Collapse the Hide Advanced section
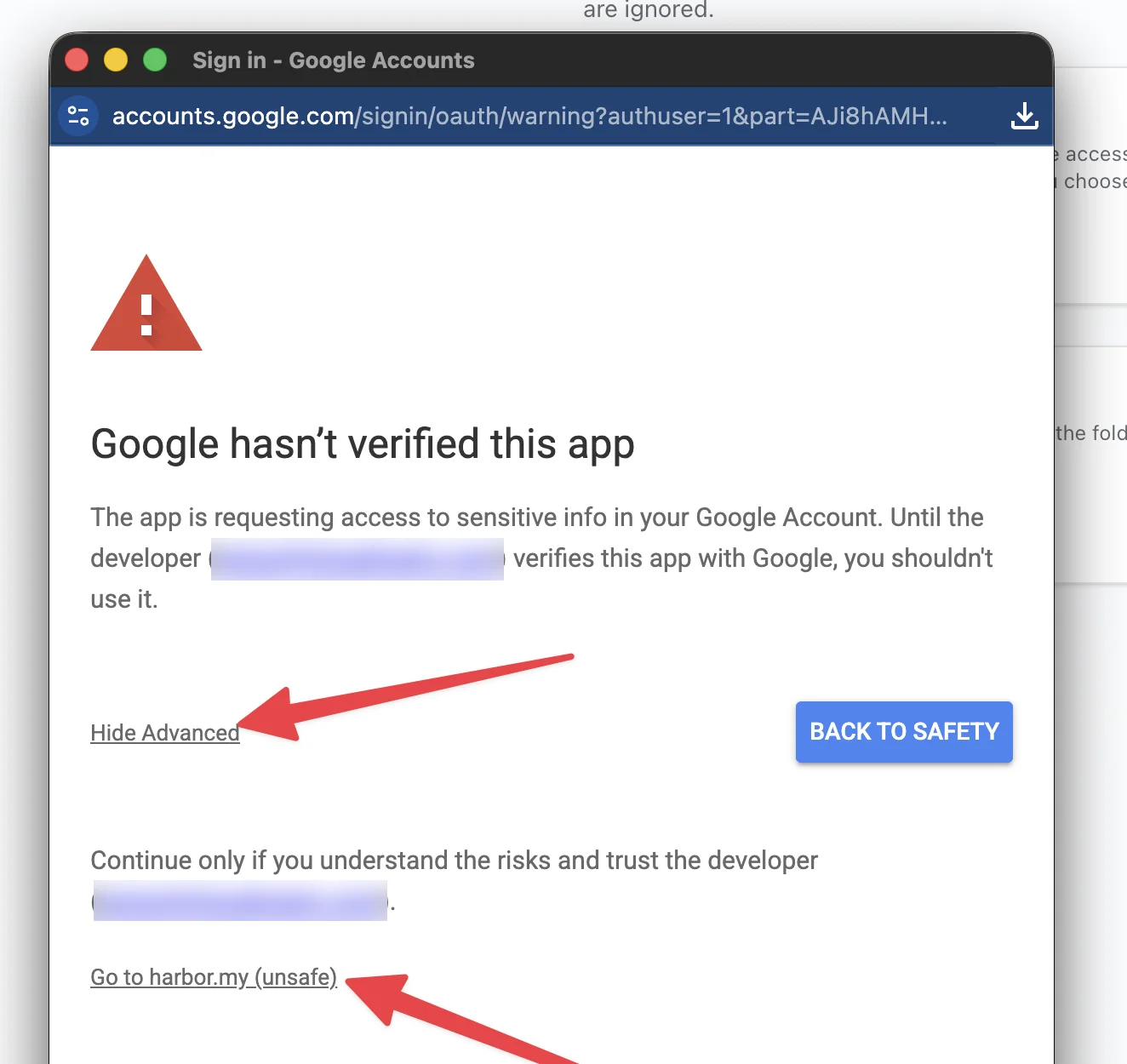The image size is (1127, 1064). [x=165, y=733]
